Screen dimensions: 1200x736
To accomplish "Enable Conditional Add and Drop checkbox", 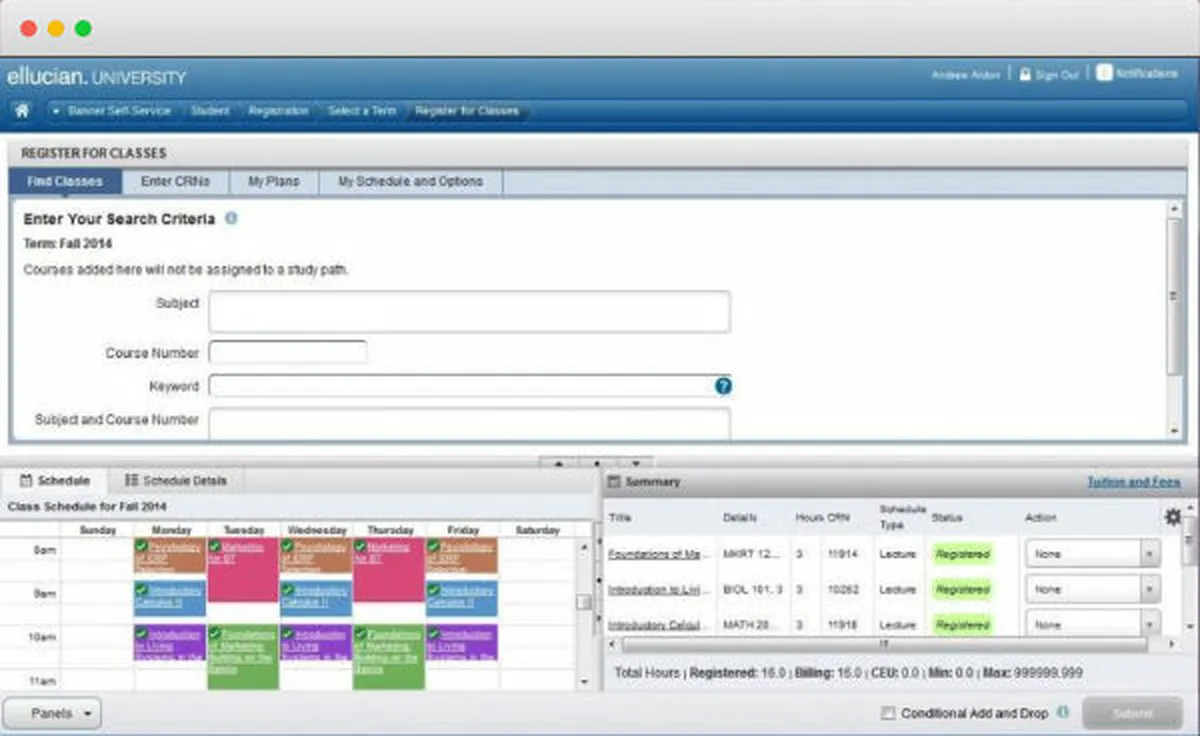I will click(x=888, y=713).
